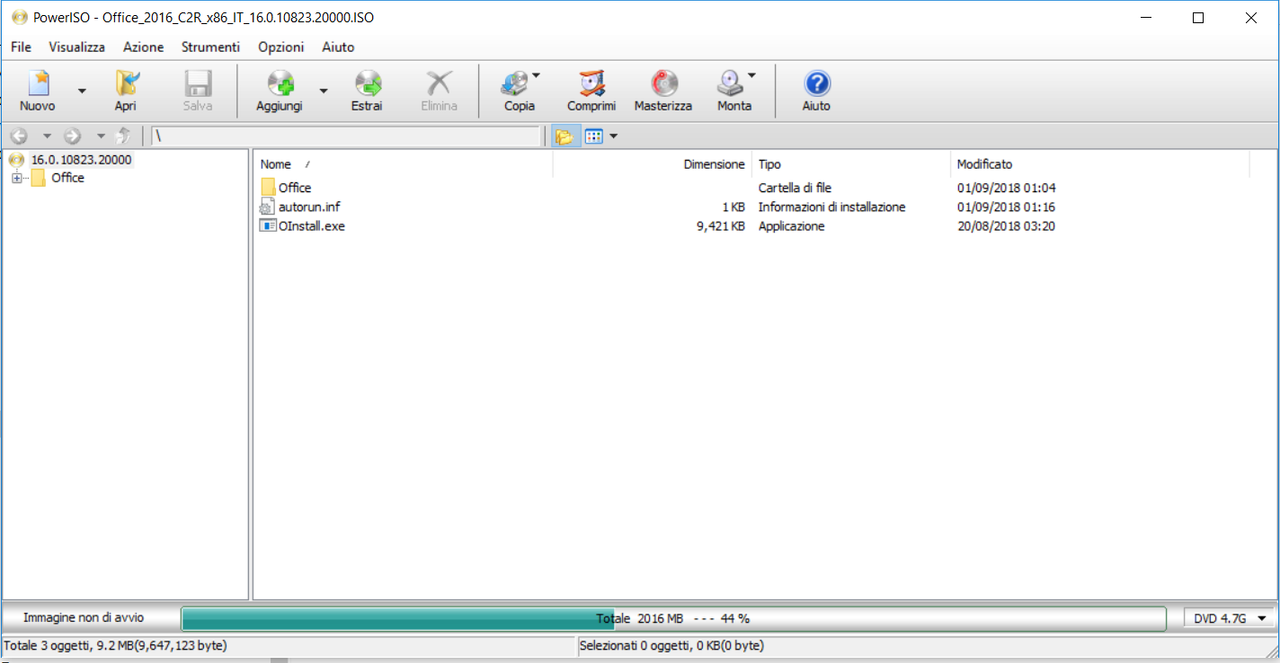Image resolution: width=1280 pixels, height=663 pixels.
Task: Toggle the folder tree panel button
Action: [x=565, y=136]
